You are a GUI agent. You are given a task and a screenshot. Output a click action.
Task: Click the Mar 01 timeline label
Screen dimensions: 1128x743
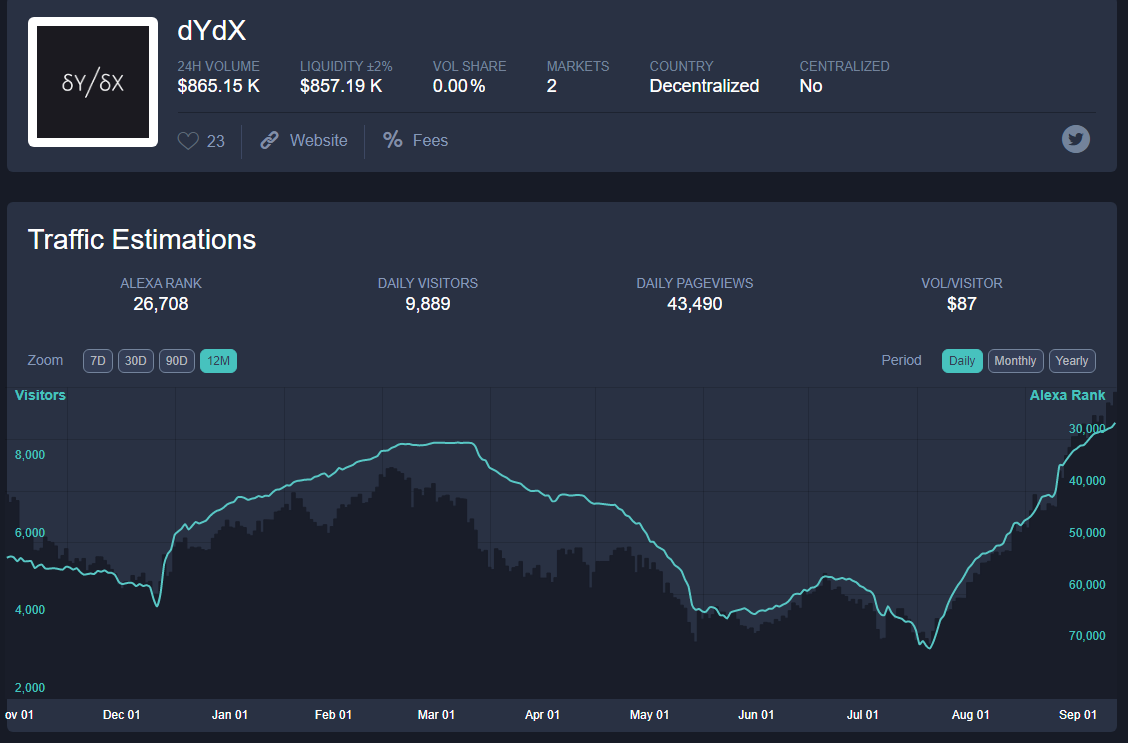coord(436,714)
